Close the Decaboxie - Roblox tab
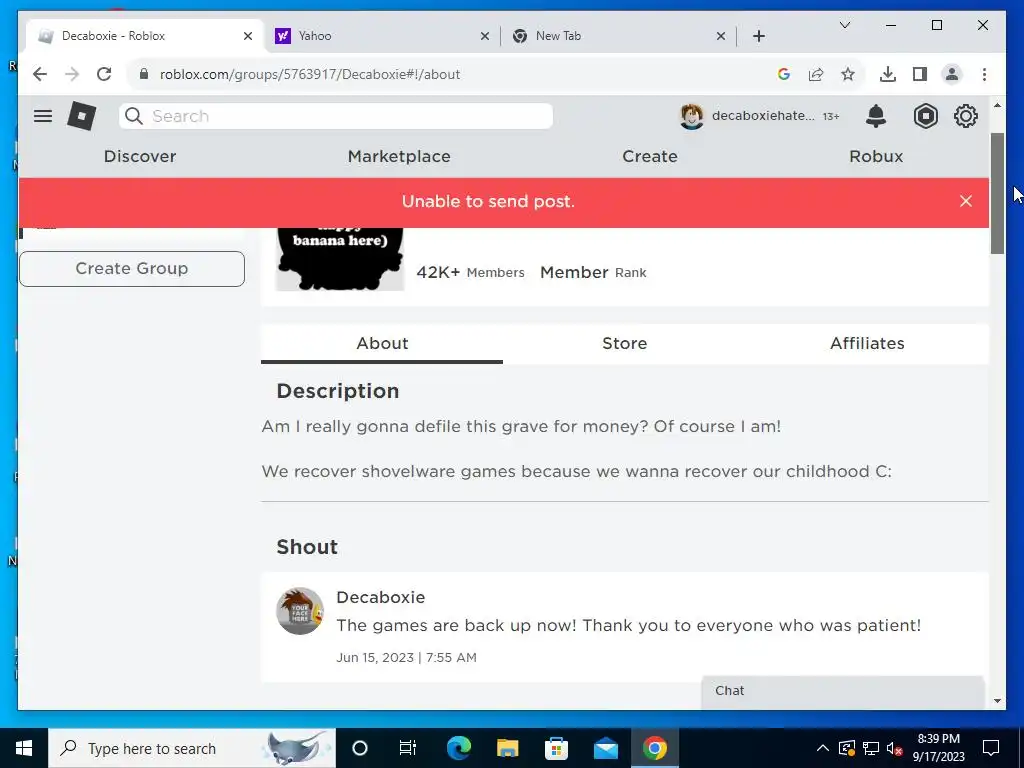This screenshot has height=768, width=1024. pos(248,36)
